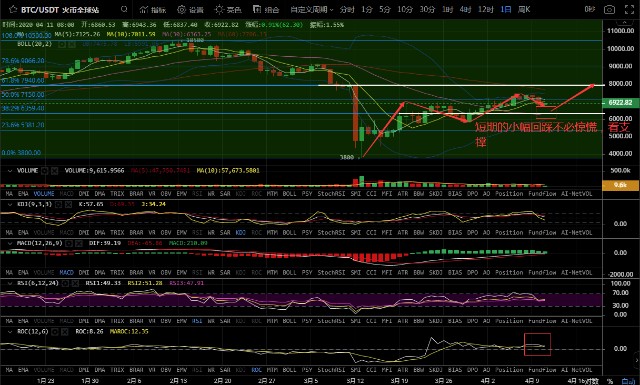The width and height of the screenshot is (640, 385).
Task: Select TRIX in the VOLUME pane selector
Action: coord(117,194)
